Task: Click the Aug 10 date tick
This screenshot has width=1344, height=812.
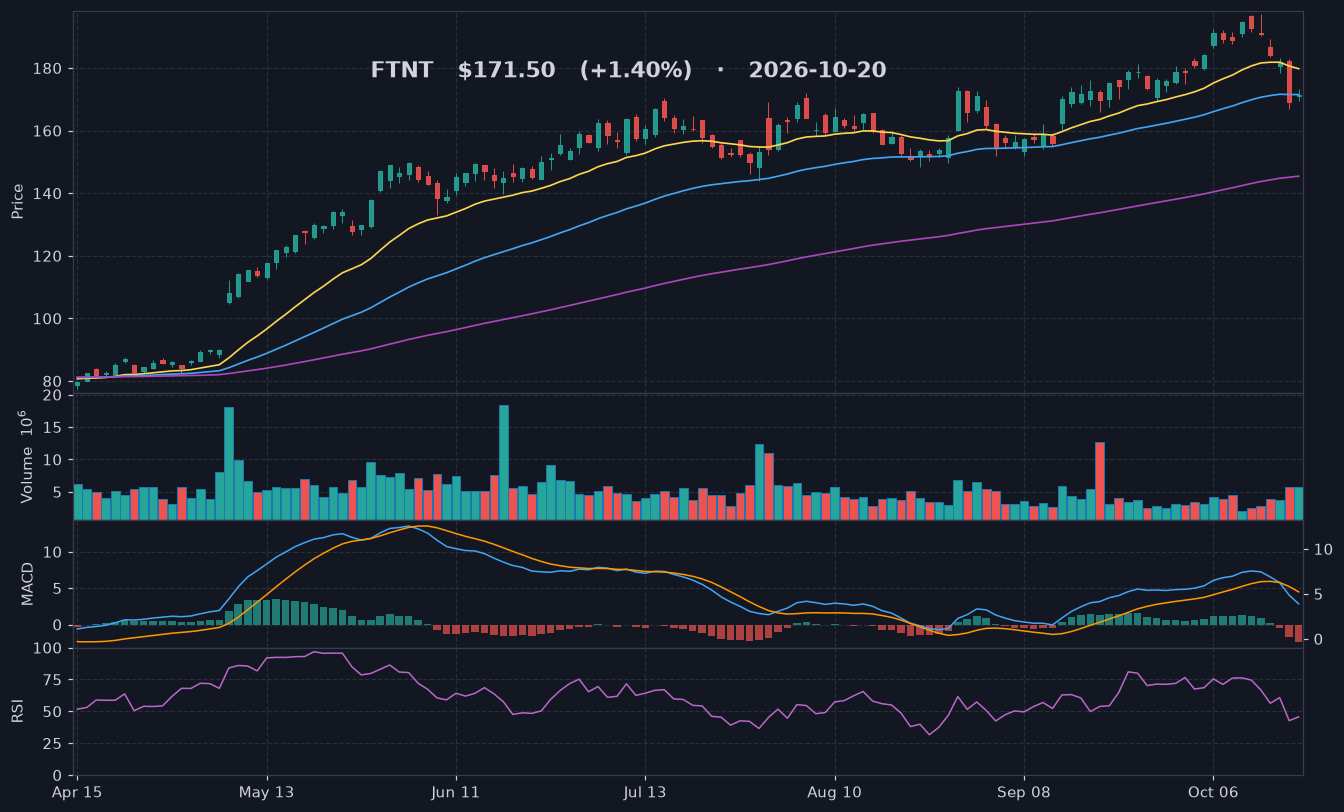Action: click(x=834, y=791)
